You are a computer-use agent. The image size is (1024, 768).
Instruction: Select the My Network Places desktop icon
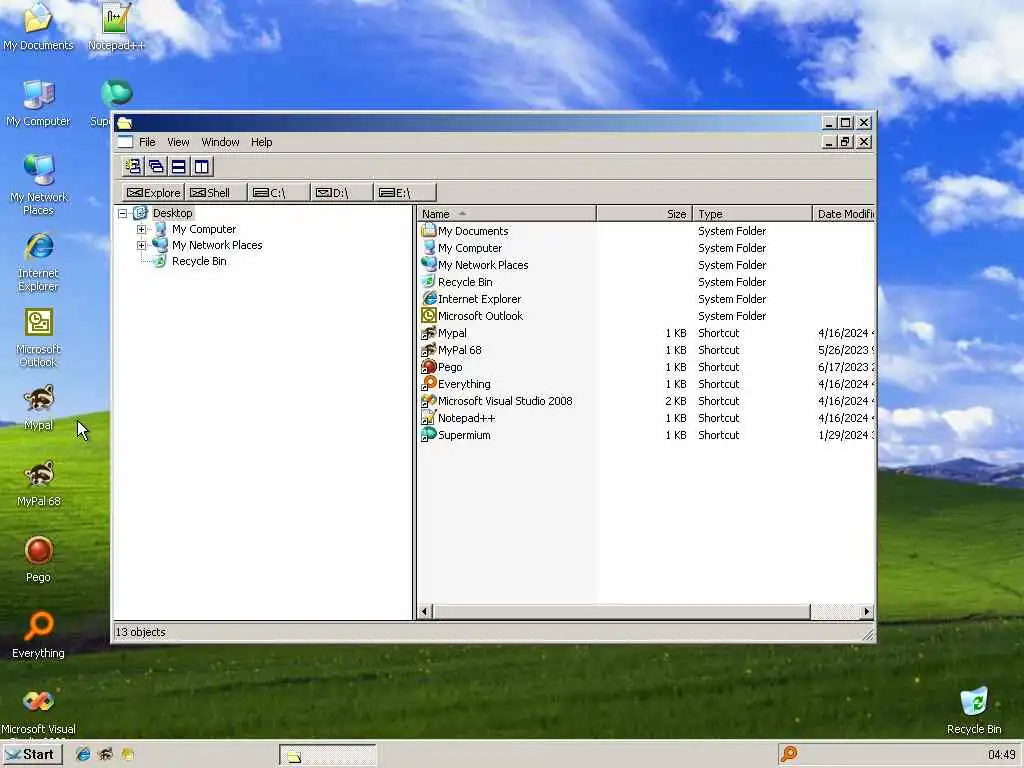point(38,185)
